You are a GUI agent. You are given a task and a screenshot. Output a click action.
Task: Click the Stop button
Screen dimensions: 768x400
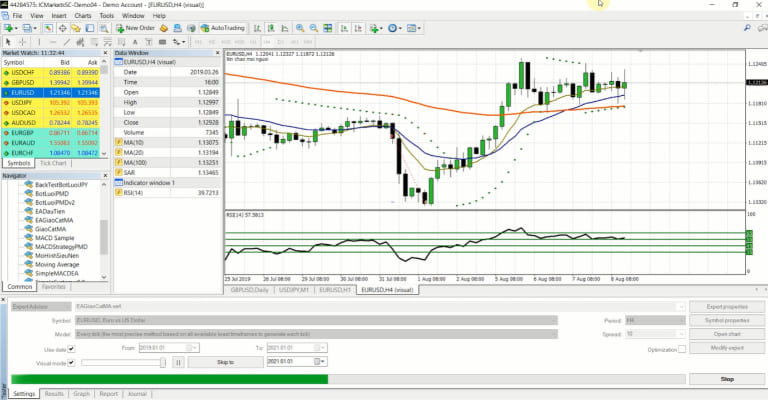(727, 379)
